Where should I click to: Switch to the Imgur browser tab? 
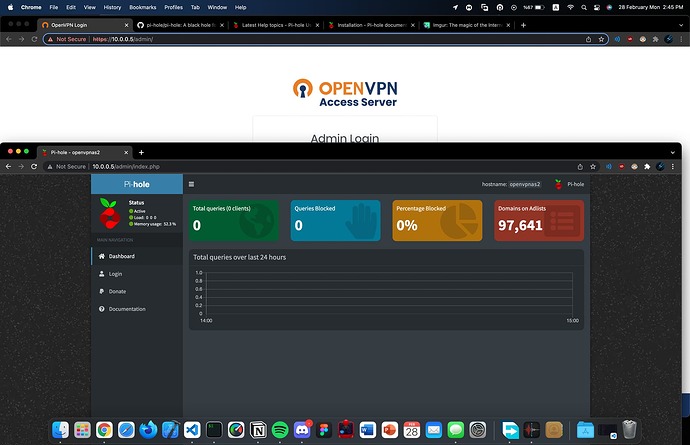466,25
